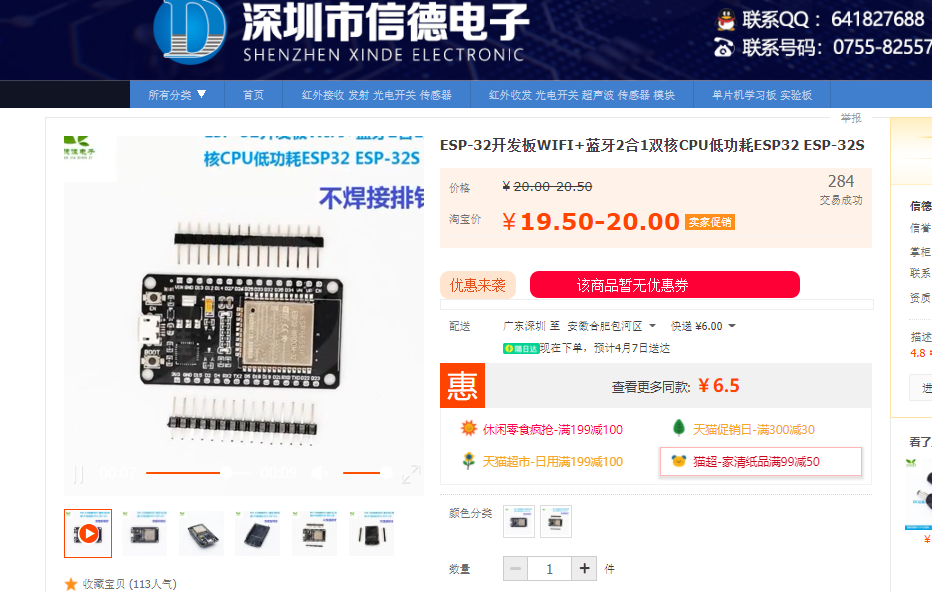
Task: Expand the 安徽合肥包河区 destination dropdown
Action: pyautogui.click(x=612, y=326)
